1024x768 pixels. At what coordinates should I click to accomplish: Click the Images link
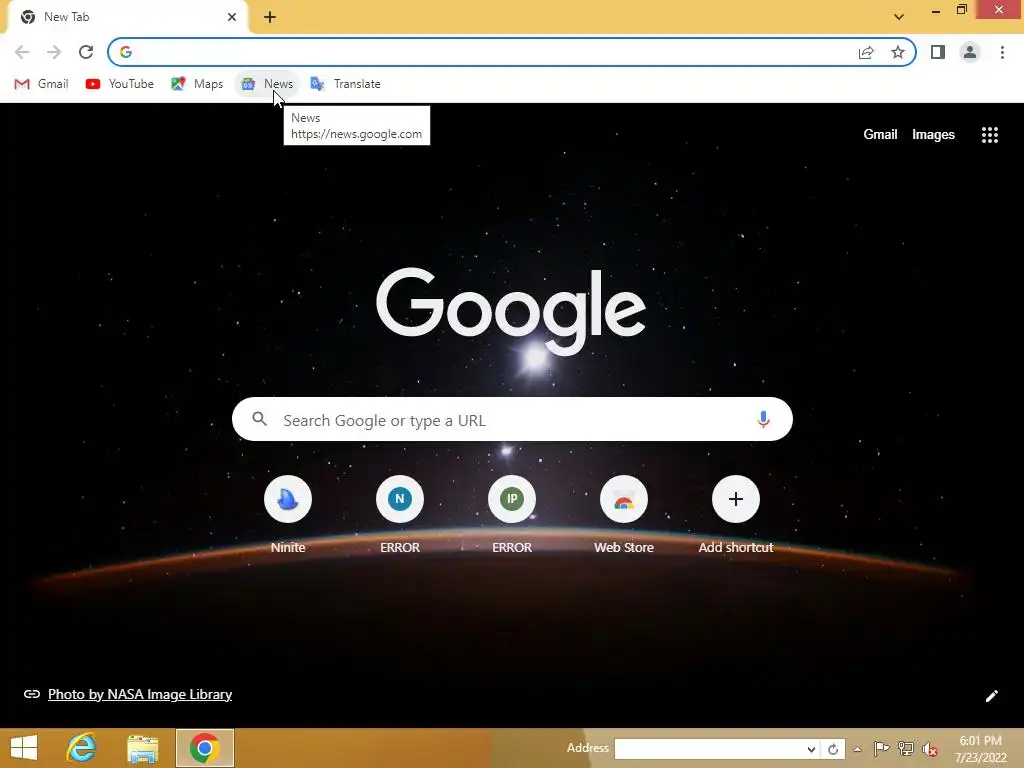coord(933,135)
